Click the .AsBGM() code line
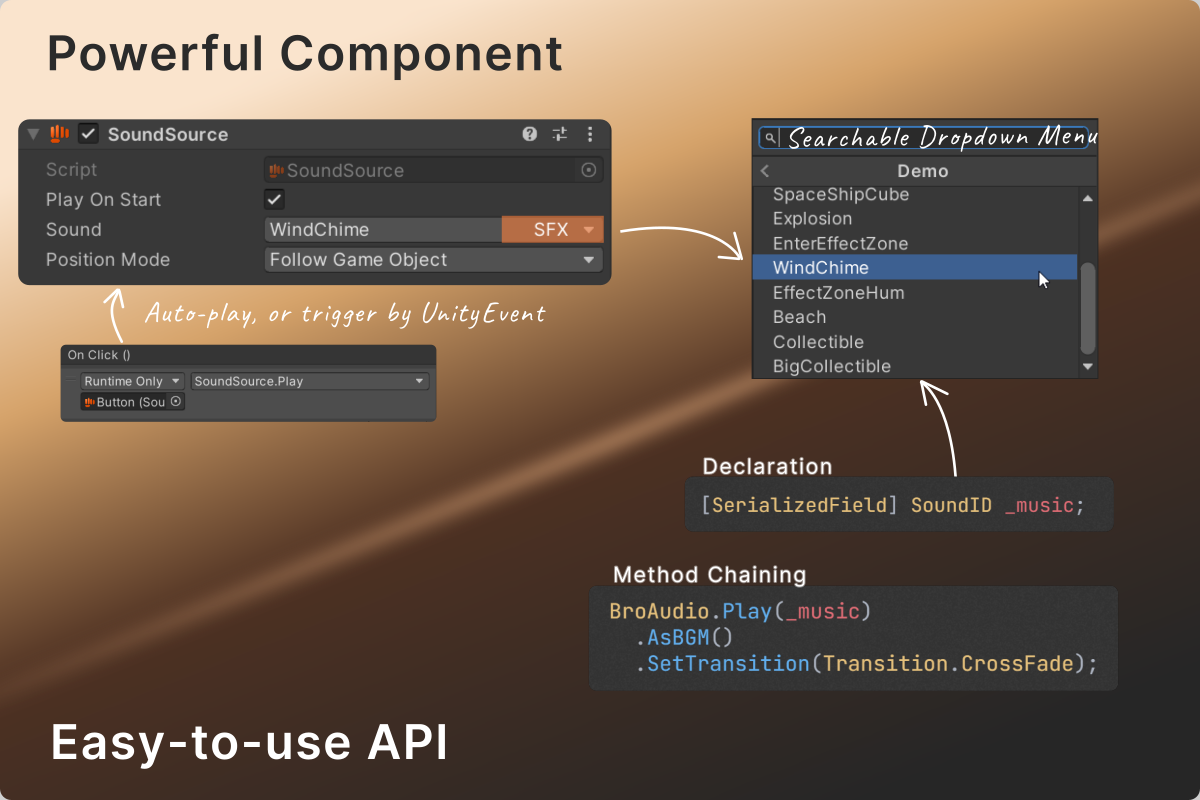Image resolution: width=1200 pixels, height=800 pixels. tap(684, 638)
